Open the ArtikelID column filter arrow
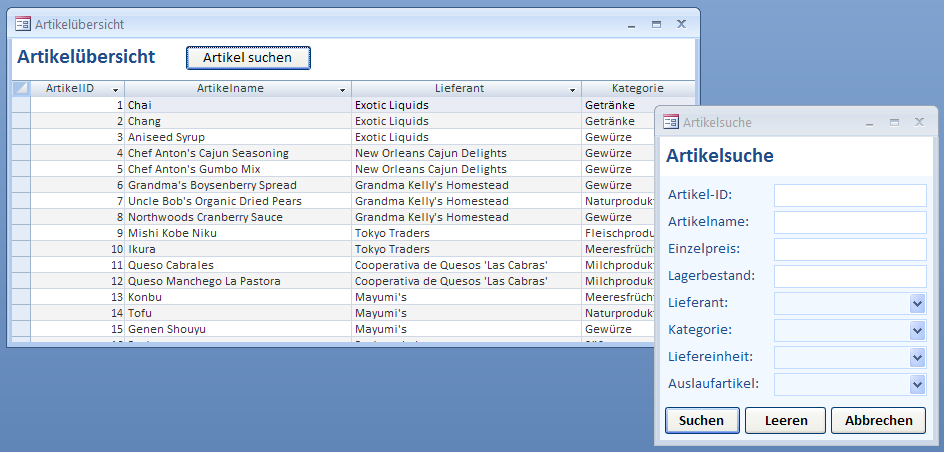This screenshot has width=944, height=452. pos(115,89)
